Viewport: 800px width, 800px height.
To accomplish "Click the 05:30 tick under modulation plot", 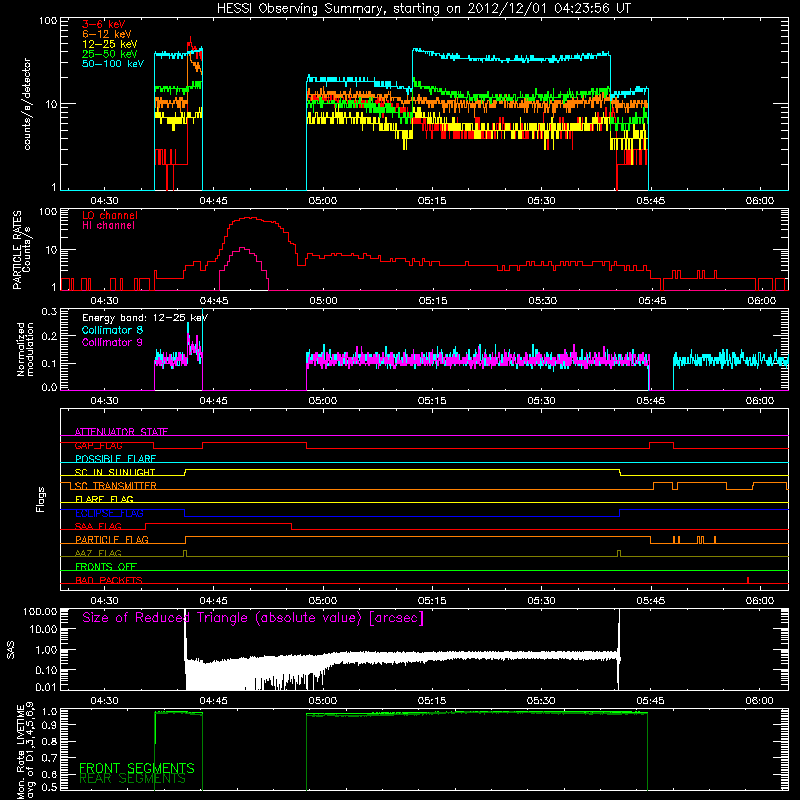I will click(541, 401).
